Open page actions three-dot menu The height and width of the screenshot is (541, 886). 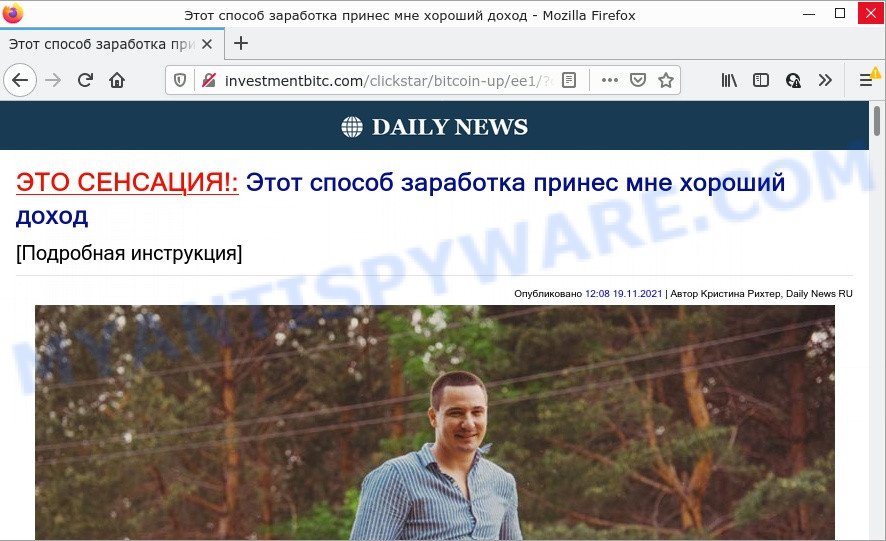click(x=610, y=80)
